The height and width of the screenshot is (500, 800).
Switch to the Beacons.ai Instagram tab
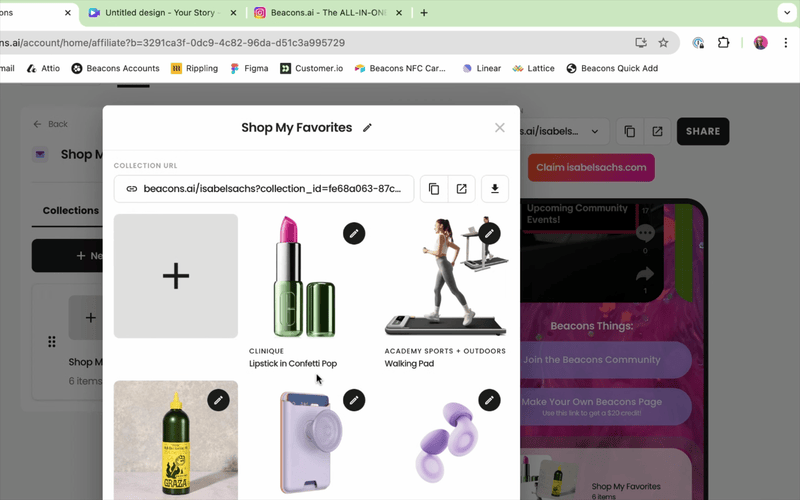[x=328, y=13]
